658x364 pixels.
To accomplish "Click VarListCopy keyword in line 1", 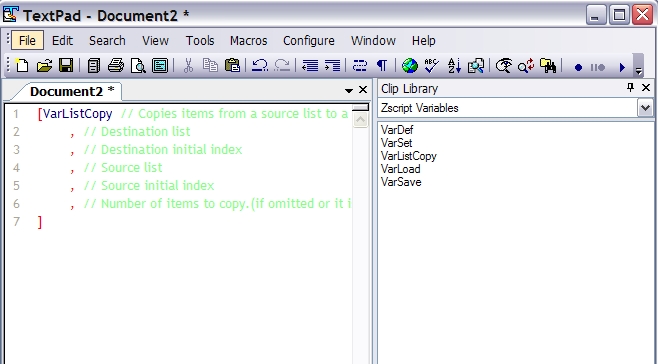I will pyautogui.click(x=78, y=114).
